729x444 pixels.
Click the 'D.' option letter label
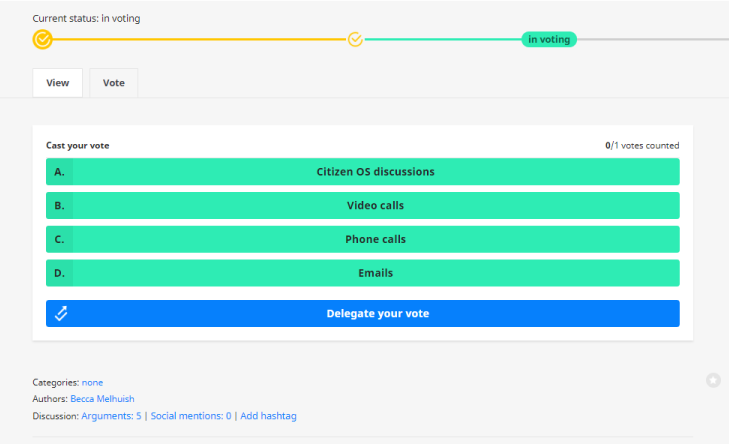[60, 273]
